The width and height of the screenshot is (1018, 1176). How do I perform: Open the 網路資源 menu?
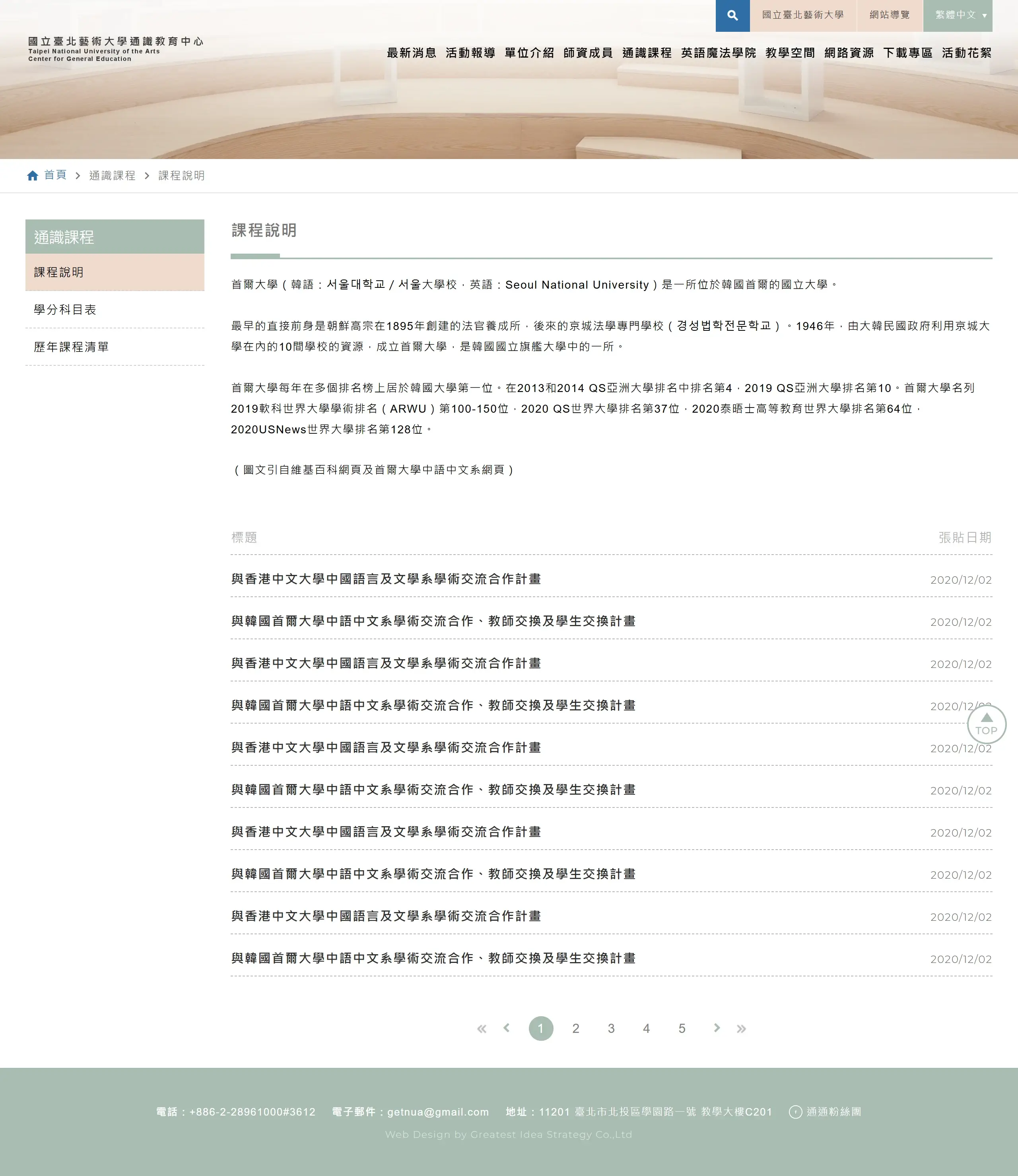coord(849,53)
